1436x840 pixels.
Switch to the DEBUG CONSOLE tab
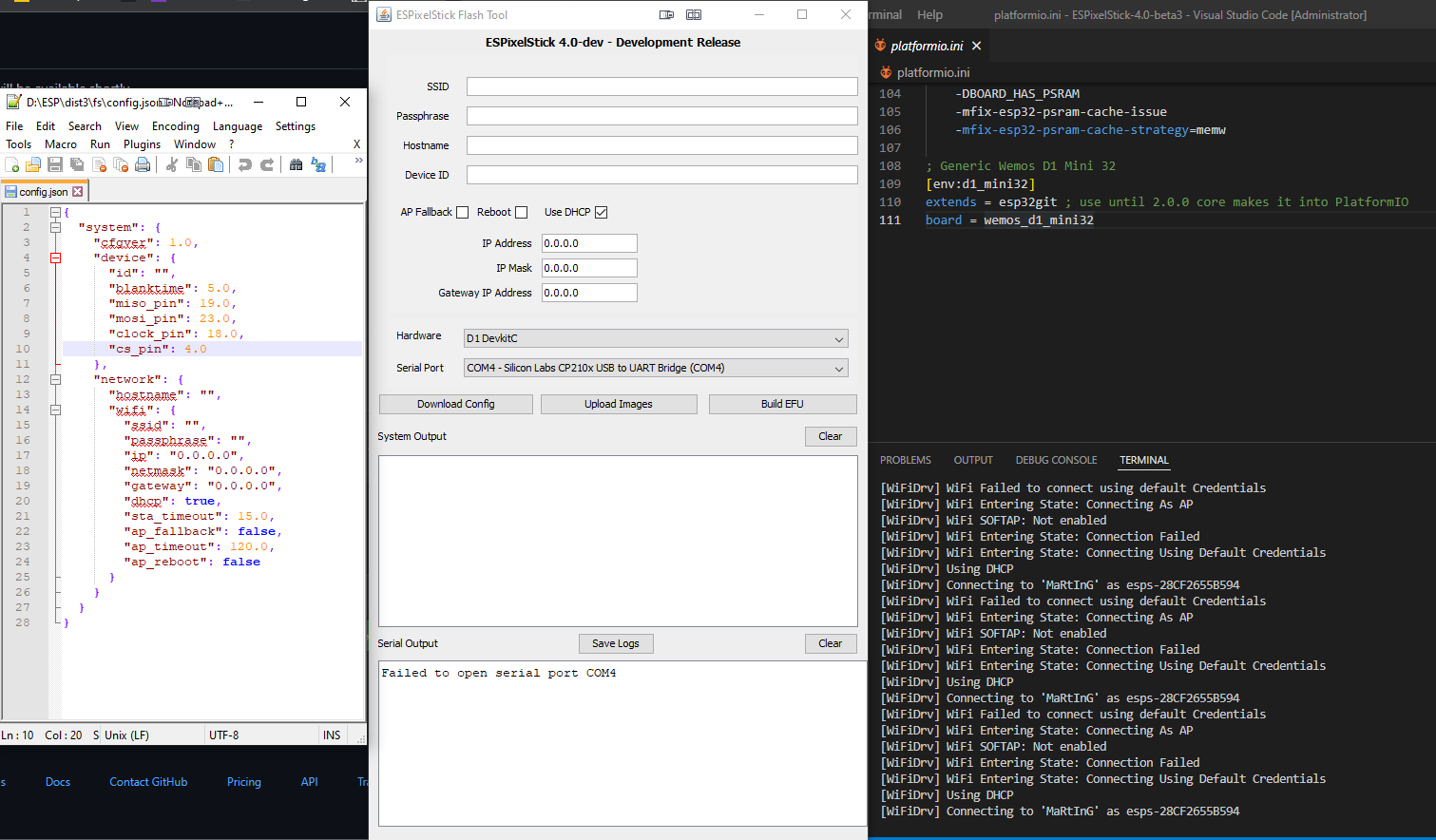pyautogui.click(x=1056, y=460)
